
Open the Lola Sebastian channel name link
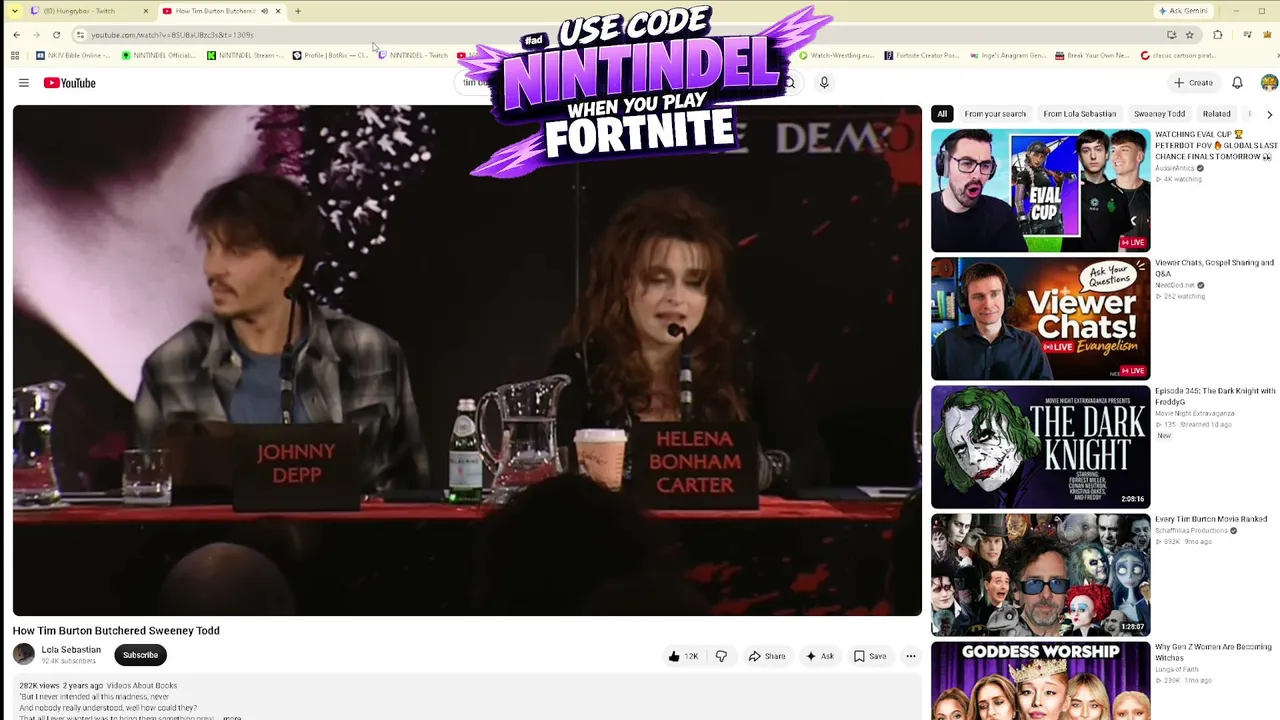(x=71, y=650)
